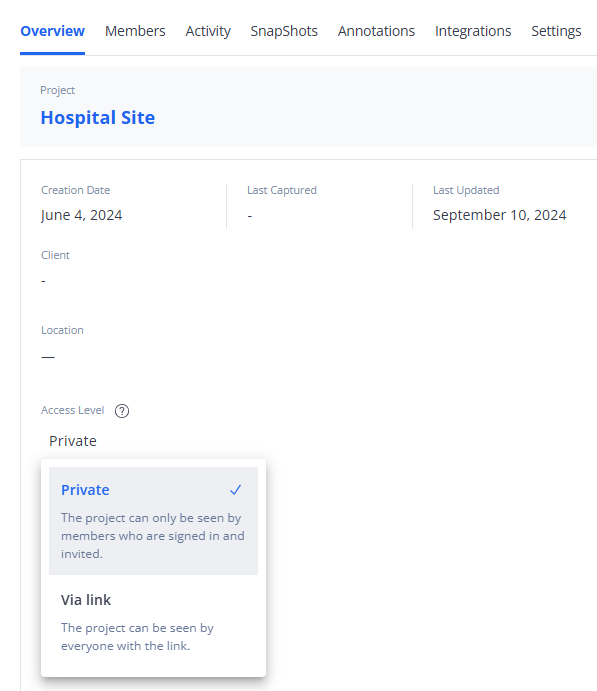Click the blue checkmark beside Private
Viewport: 597px width, 691px height.
(x=236, y=490)
